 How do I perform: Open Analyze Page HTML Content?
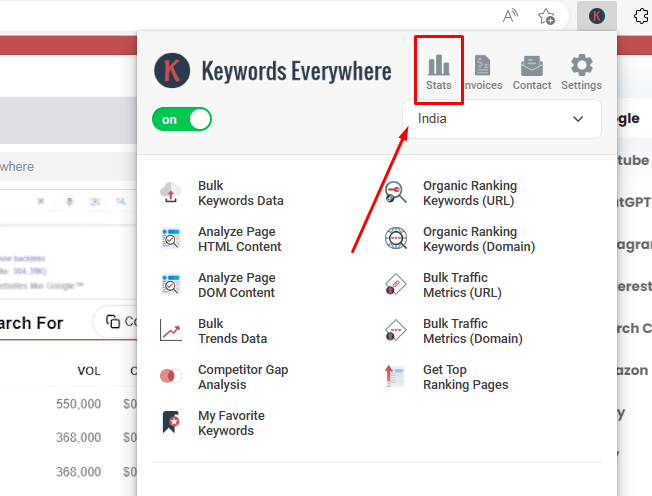[x=240, y=239]
